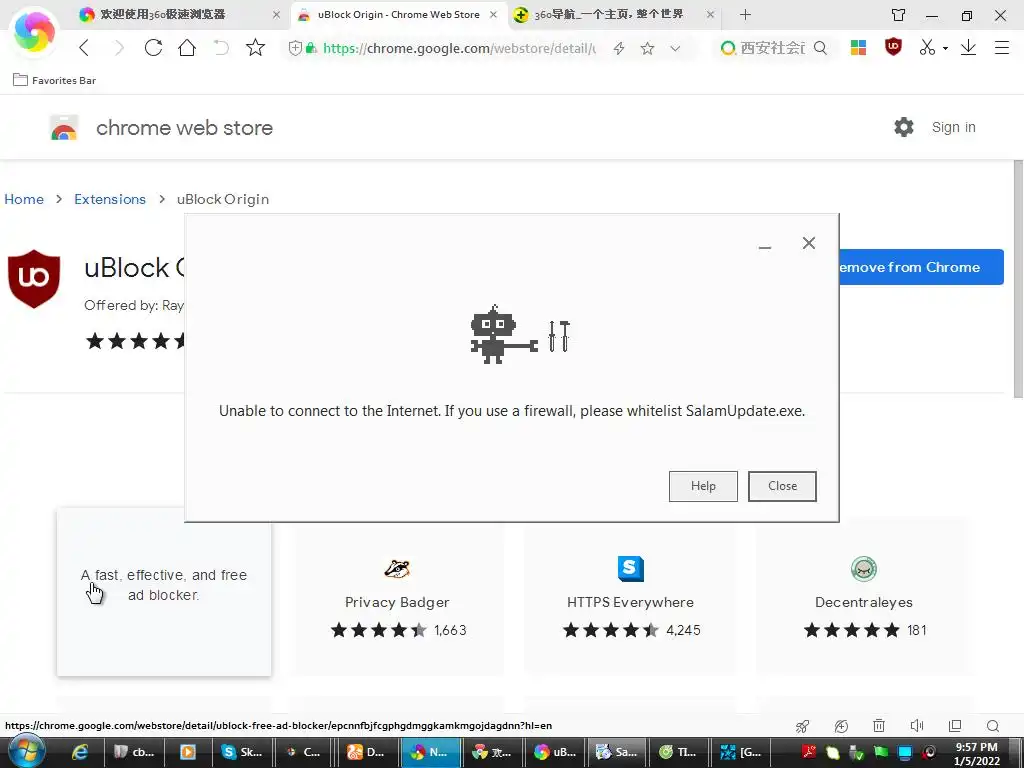
Task: Click the Help button in dialog
Action: pos(703,486)
